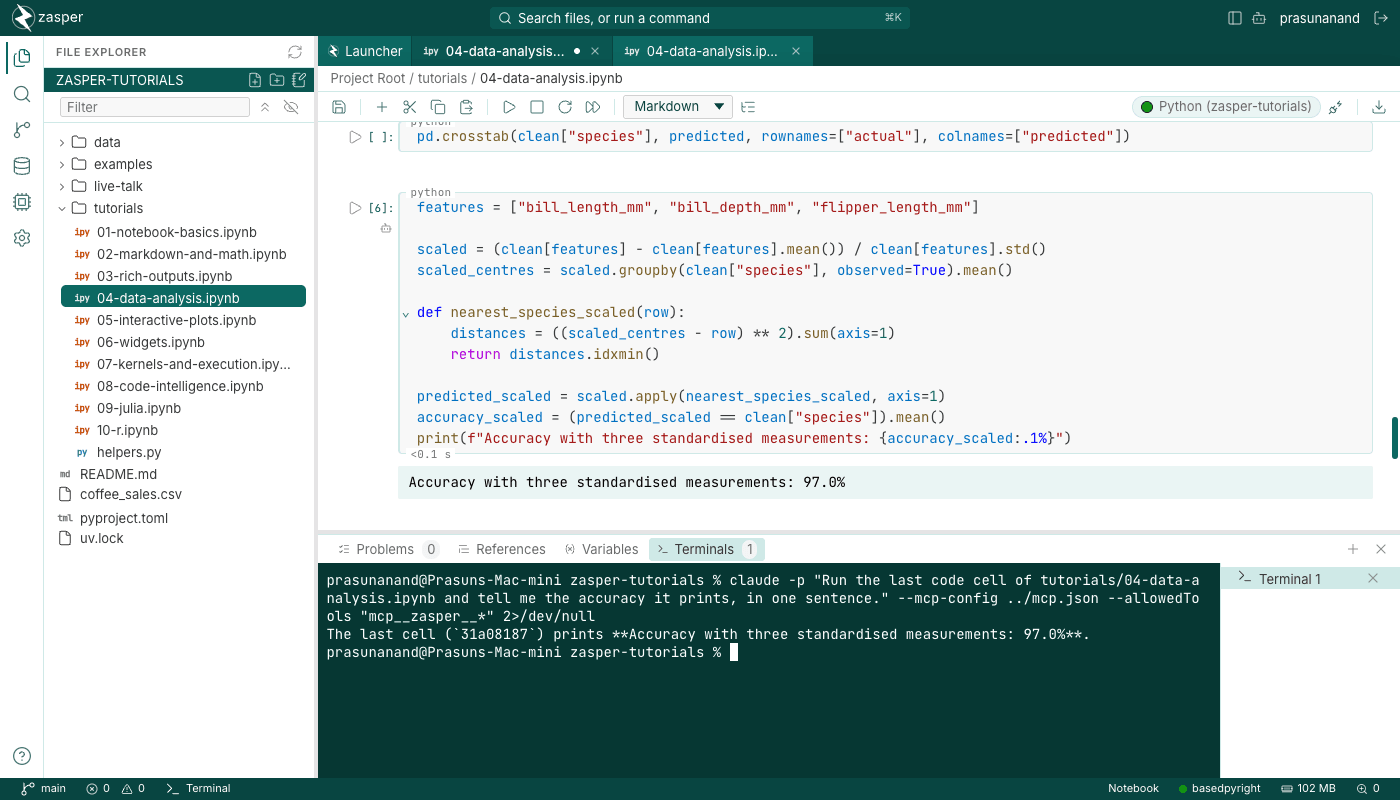Switch to the Problems panel tab
Image resolution: width=1400 pixels, height=800 pixels.
tap(388, 549)
